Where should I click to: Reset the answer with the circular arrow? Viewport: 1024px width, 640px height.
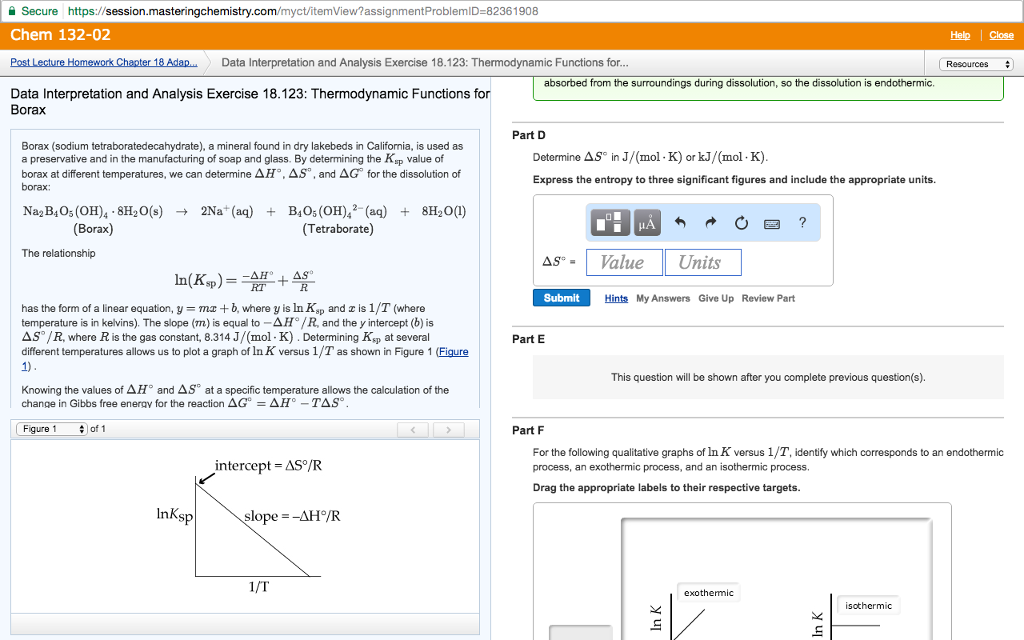pos(740,223)
